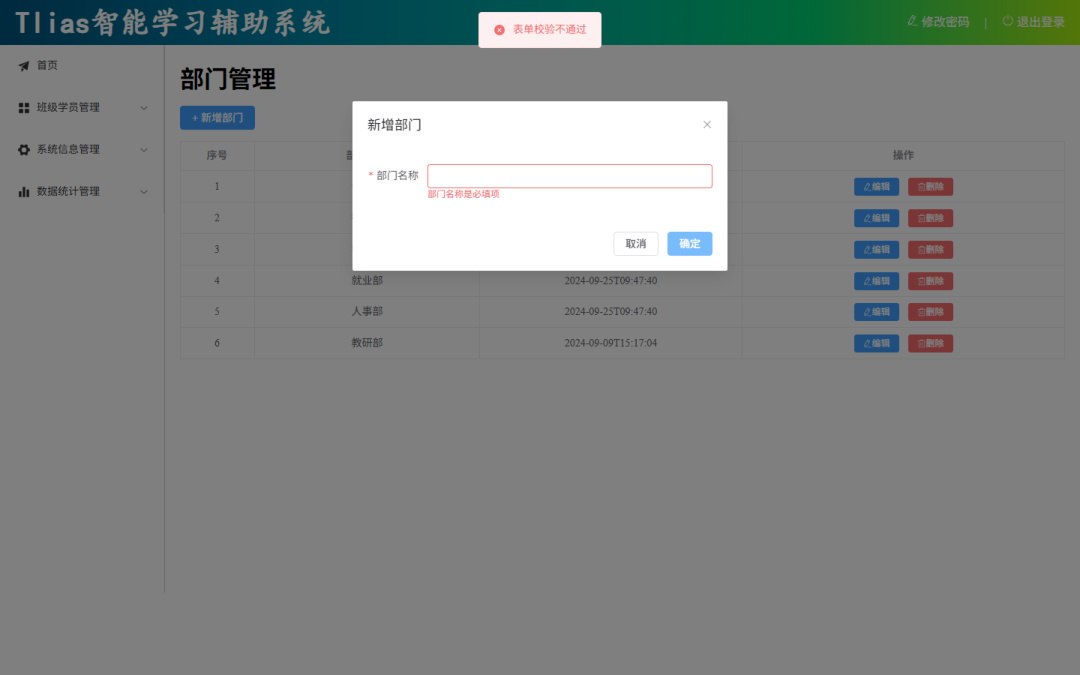1080x675 pixels.
Task: Open 修改密码 link in header
Action: [938, 22]
